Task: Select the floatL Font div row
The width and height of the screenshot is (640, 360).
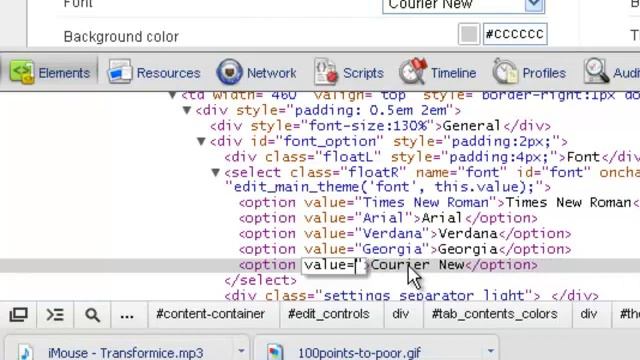Action: coord(432,157)
